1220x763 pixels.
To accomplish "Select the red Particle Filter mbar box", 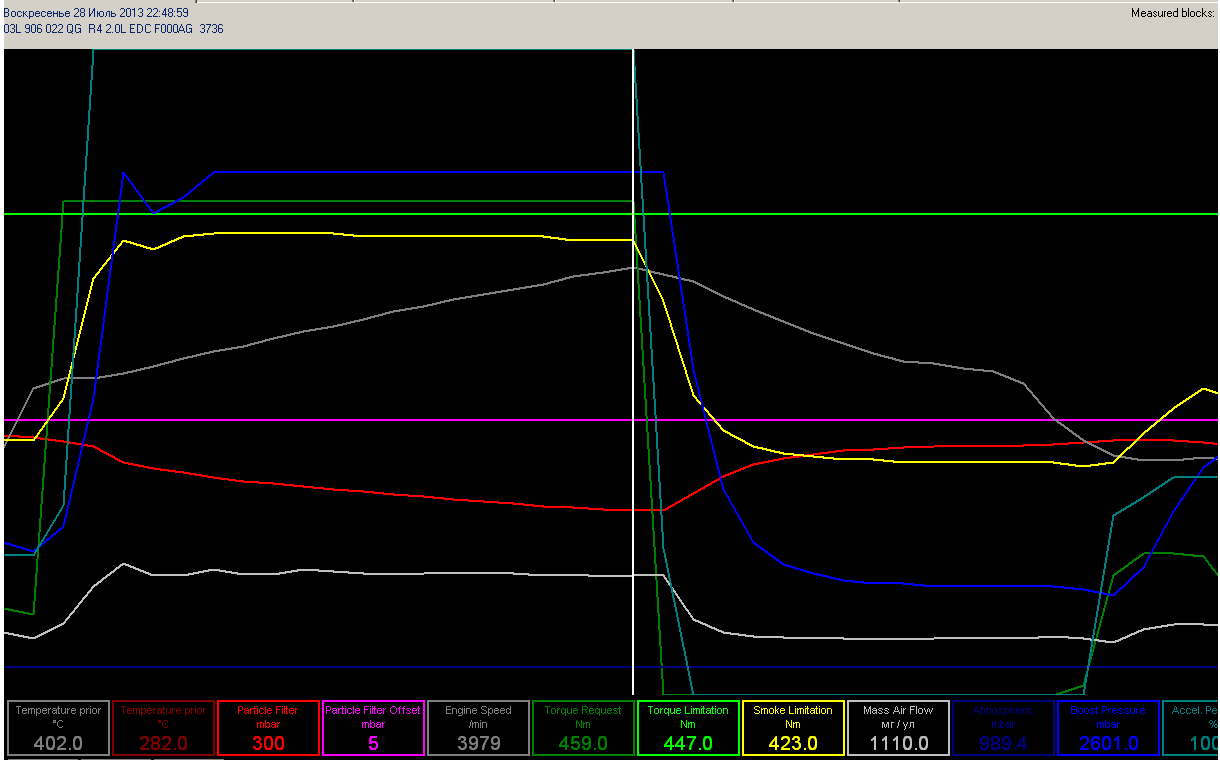I will click(x=268, y=727).
